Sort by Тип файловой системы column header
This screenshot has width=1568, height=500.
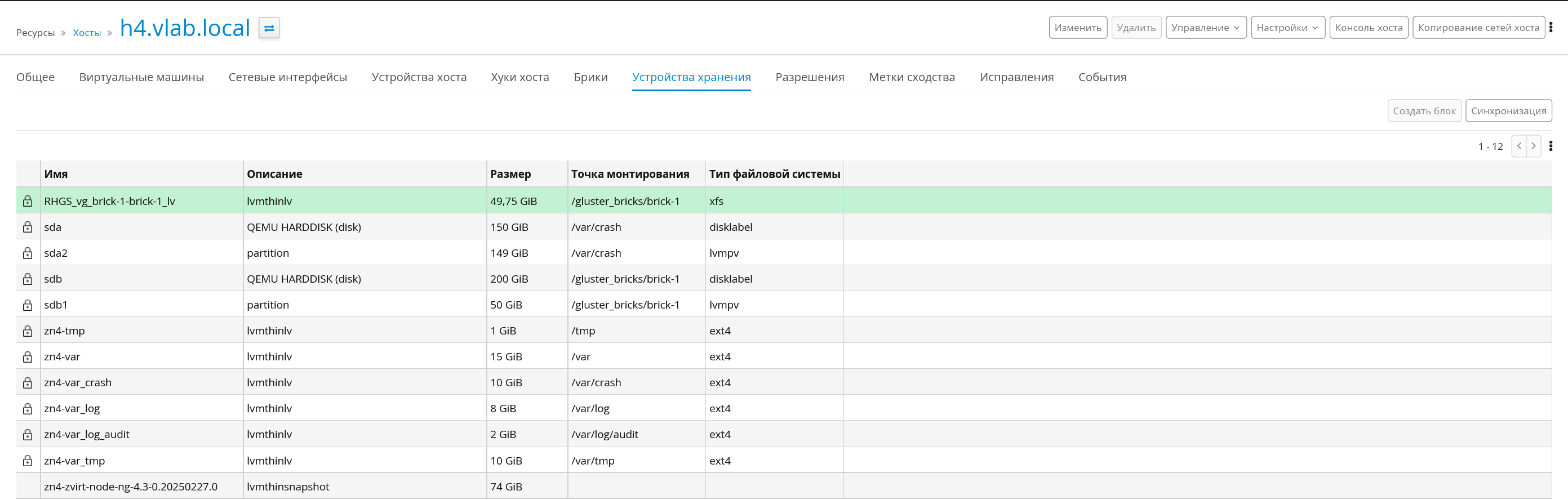[774, 174]
